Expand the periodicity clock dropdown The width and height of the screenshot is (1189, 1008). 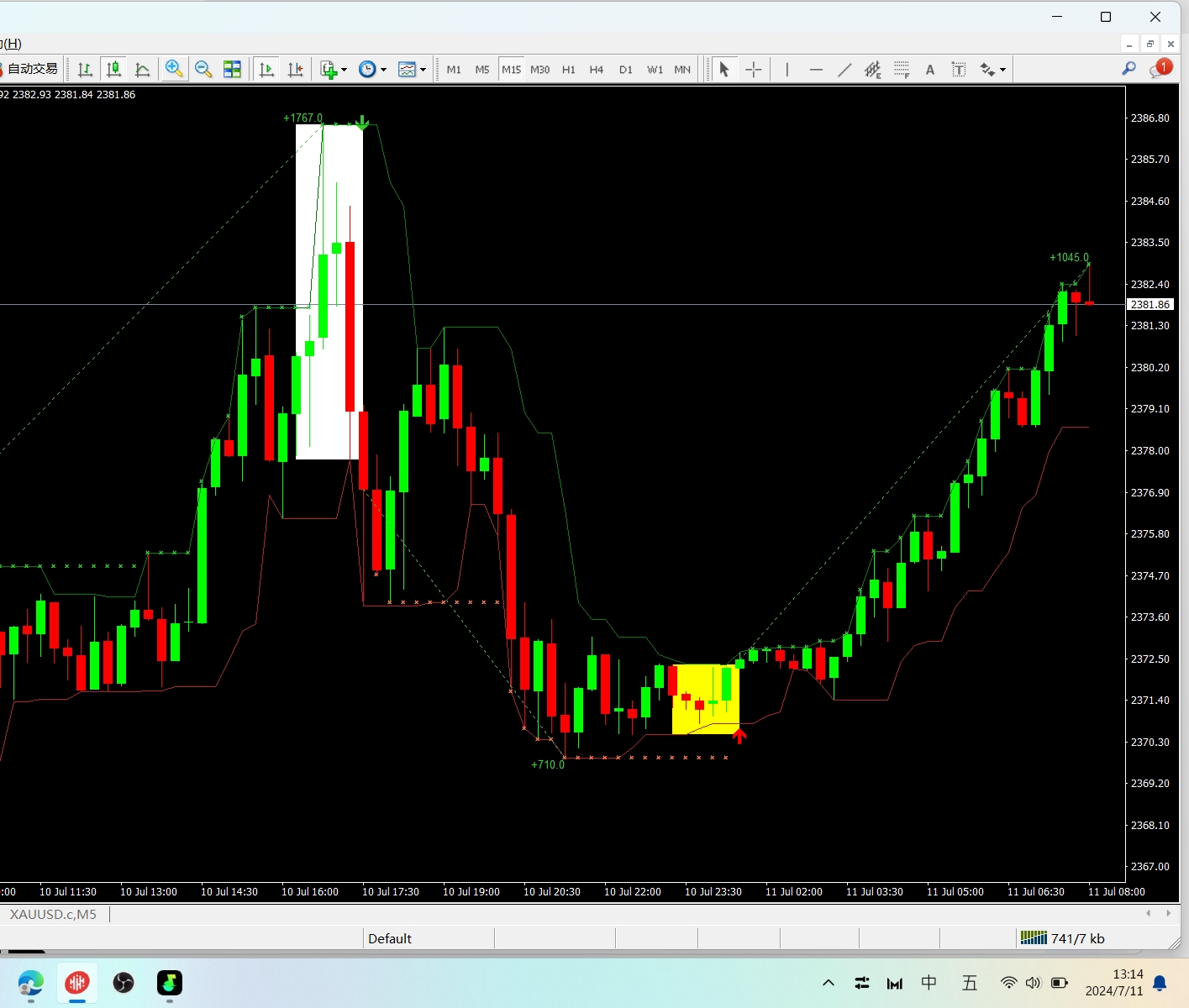point(383,70)
